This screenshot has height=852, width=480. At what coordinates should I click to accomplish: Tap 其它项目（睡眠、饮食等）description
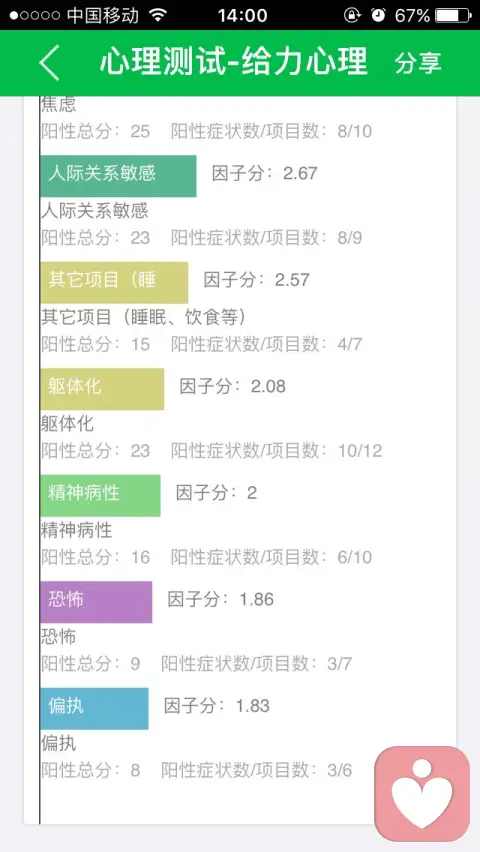coord(144,317)
